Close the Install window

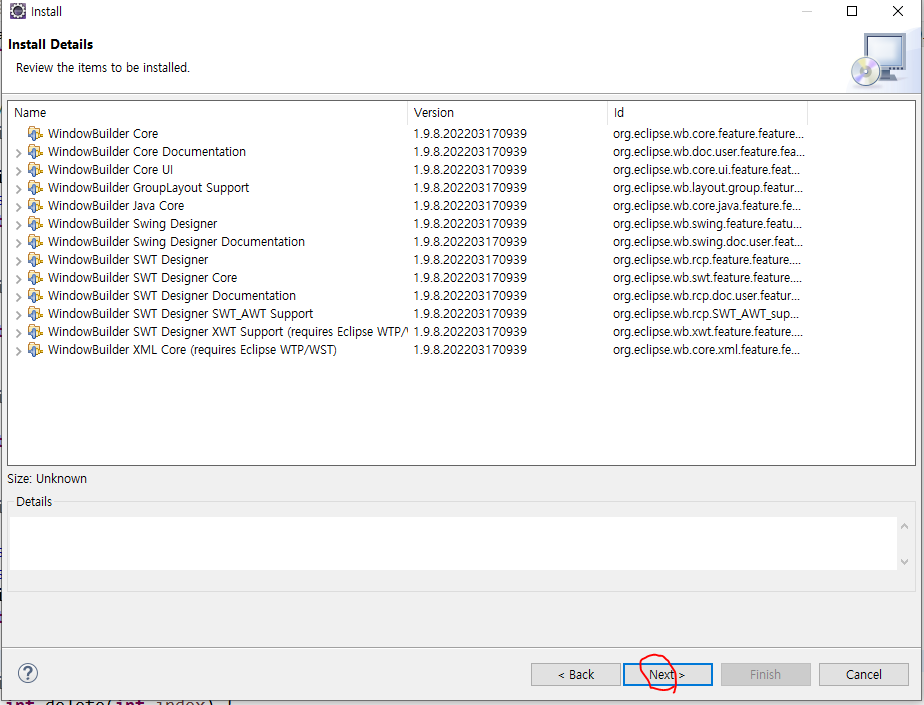pyautogui.click(x=897, y=11)
